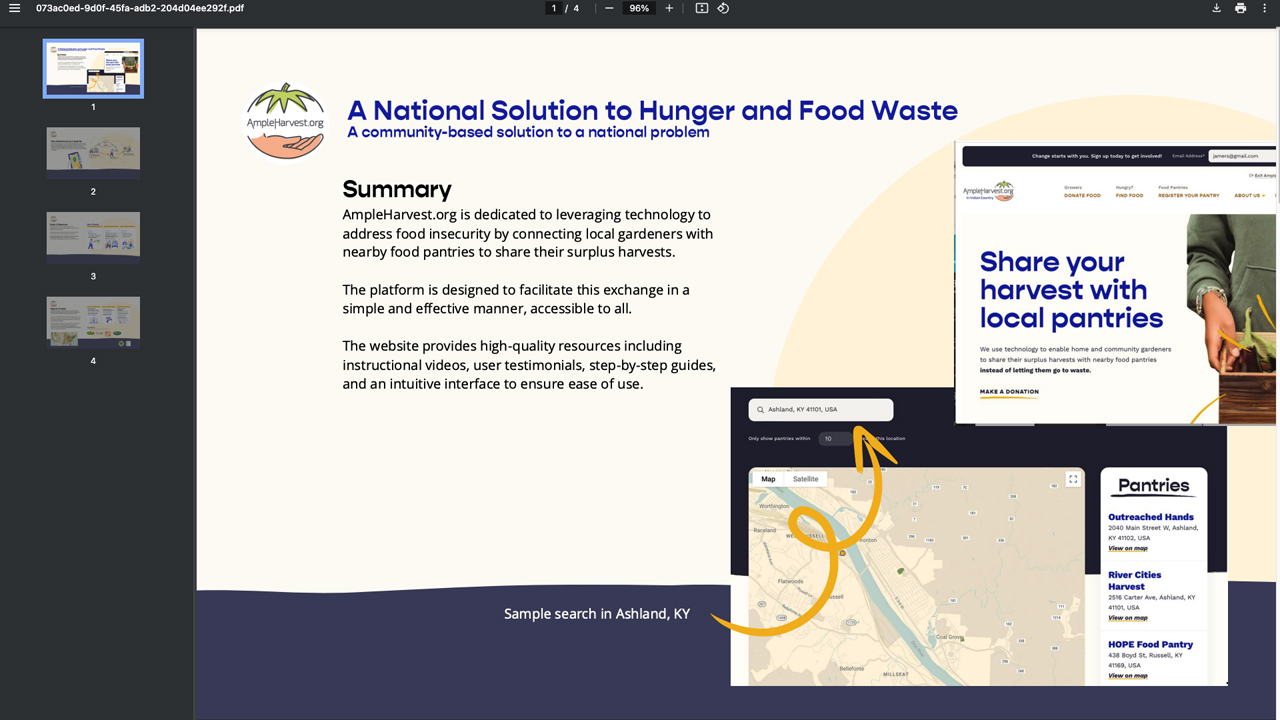
Task: Click the email field showing jamers@gmail.com
Action: (x=1242, y=156)
